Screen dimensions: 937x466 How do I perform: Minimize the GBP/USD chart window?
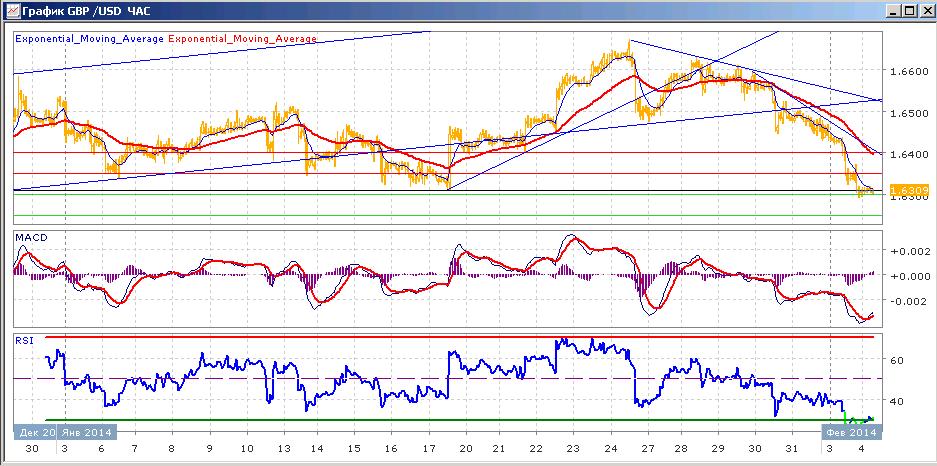click(895, 11)
